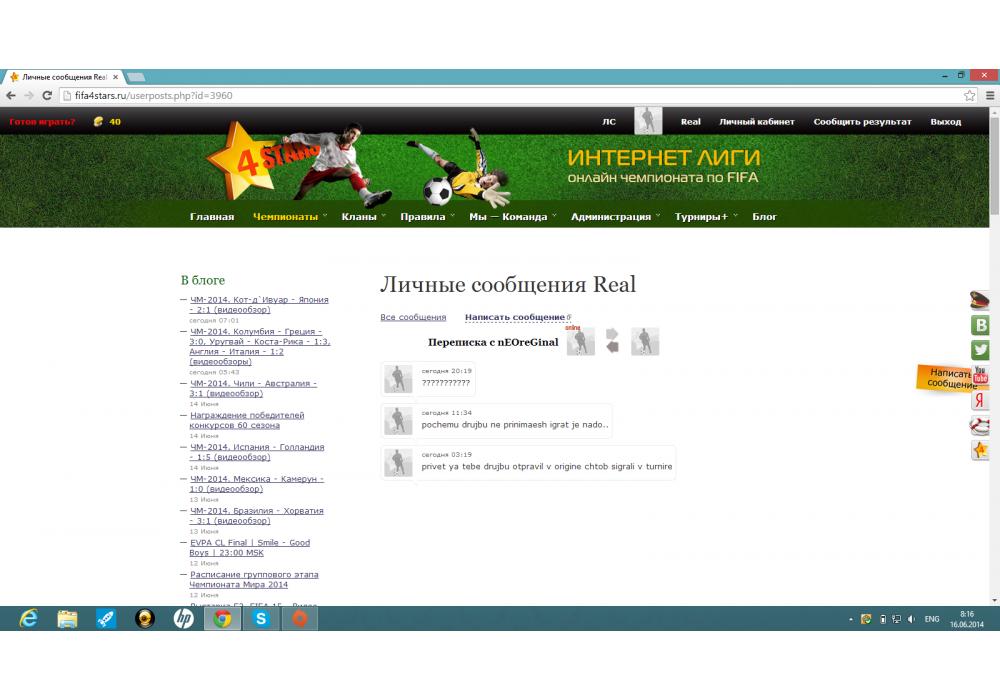Click the browser address bar
1000x700 pixels.
point(500,96)
